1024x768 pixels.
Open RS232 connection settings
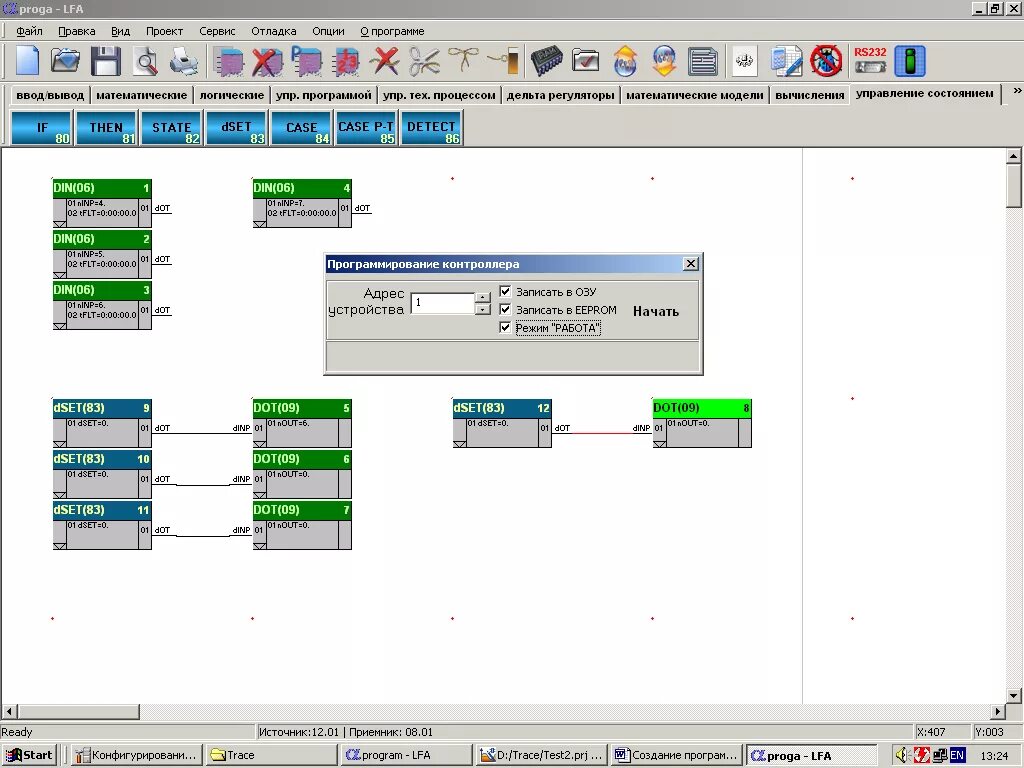(x=870, y=60)
